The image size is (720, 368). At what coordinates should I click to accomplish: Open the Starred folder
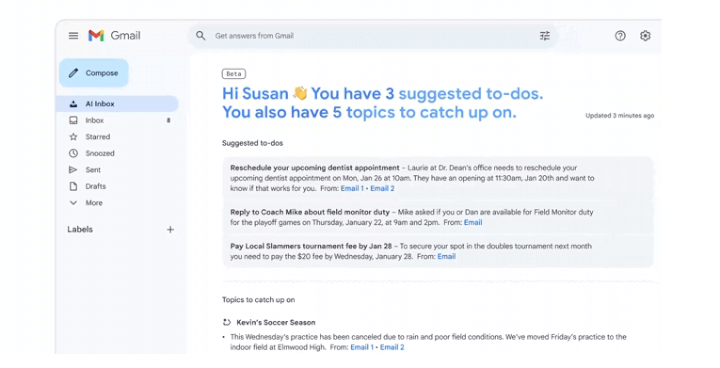click(117, 137)
